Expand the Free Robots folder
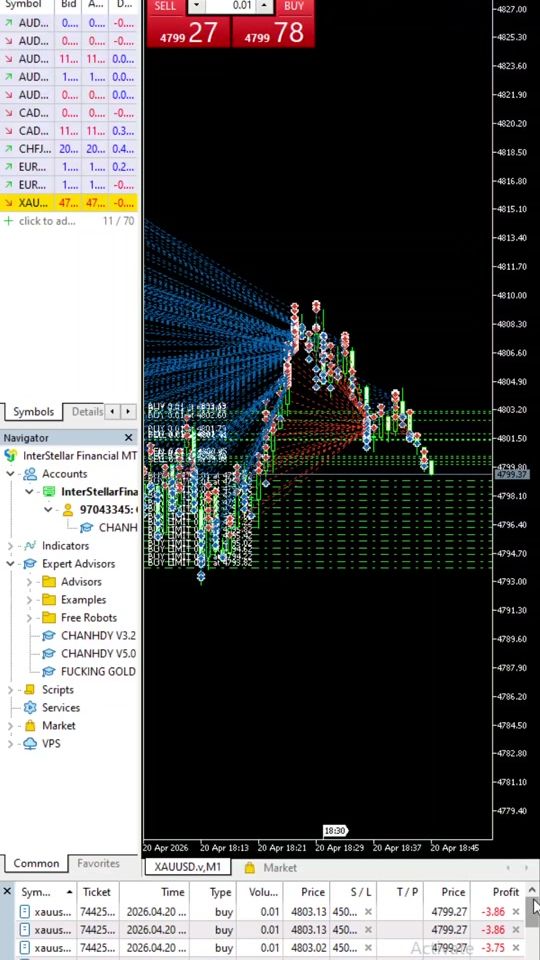 point(29,618)
